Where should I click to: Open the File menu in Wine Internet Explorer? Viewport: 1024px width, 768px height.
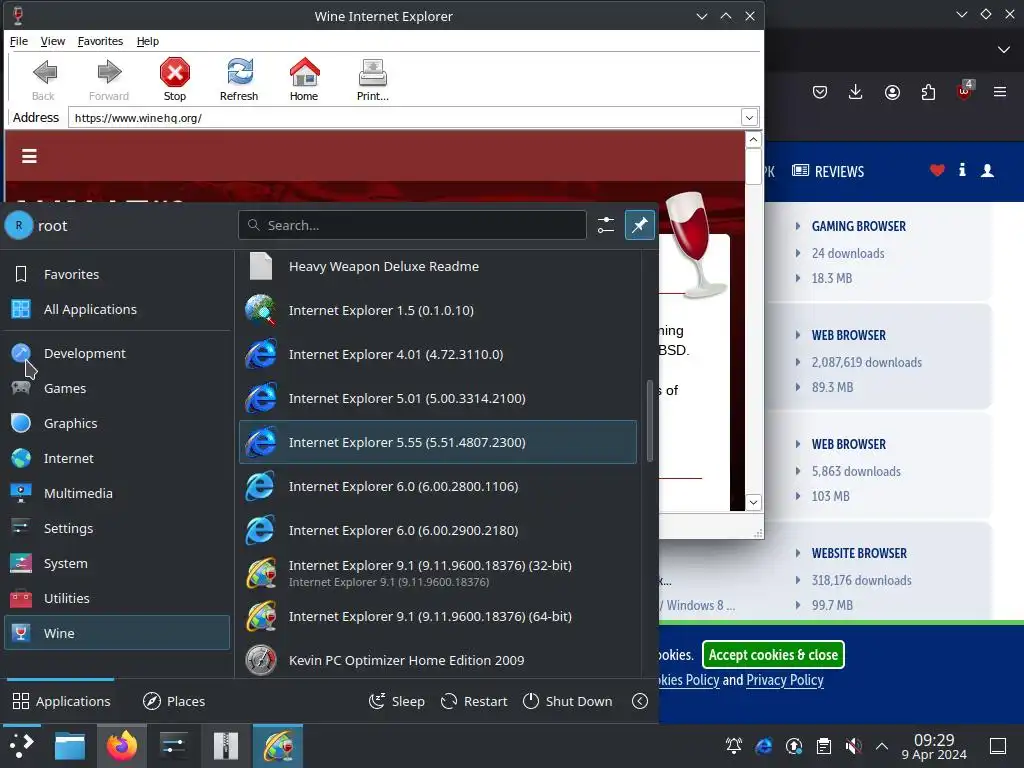click(19, 41)
